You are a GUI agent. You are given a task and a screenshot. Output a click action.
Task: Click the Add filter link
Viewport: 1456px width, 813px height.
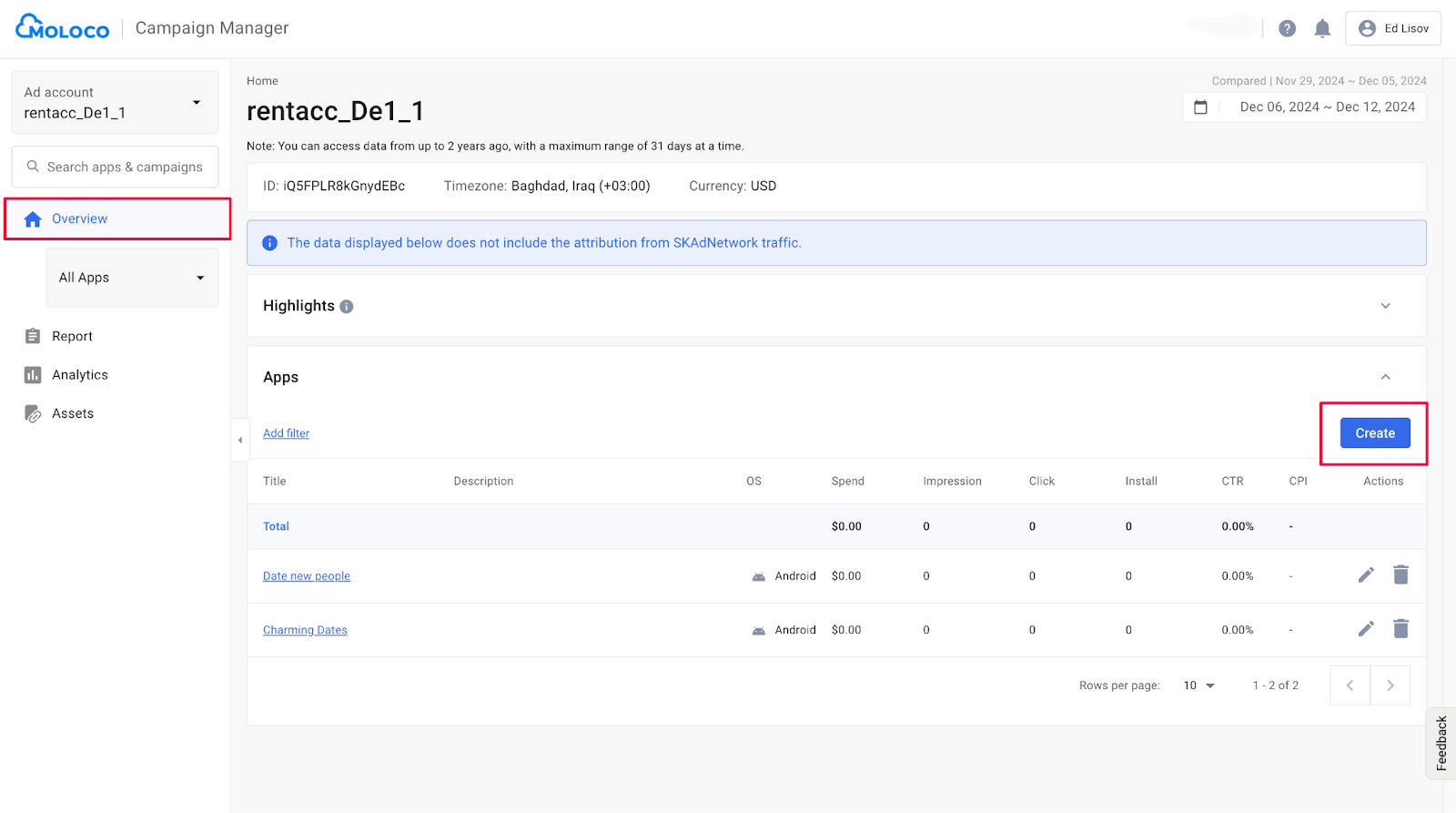click(x=286, y=433)
